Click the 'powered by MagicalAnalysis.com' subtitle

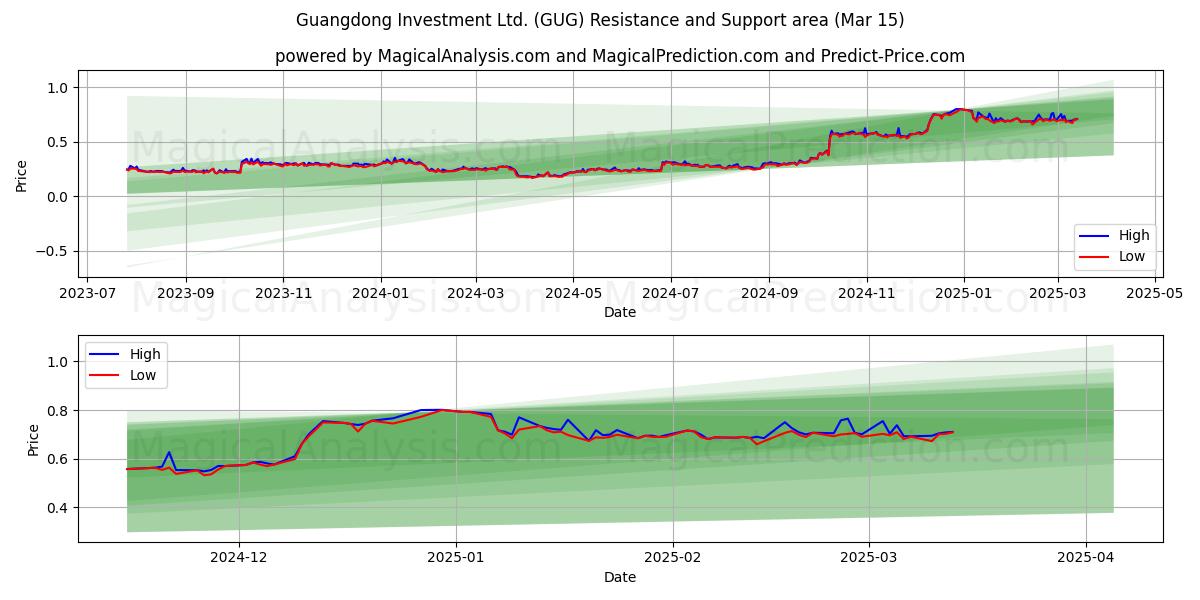pyautogui.click(x=620, y=56)
